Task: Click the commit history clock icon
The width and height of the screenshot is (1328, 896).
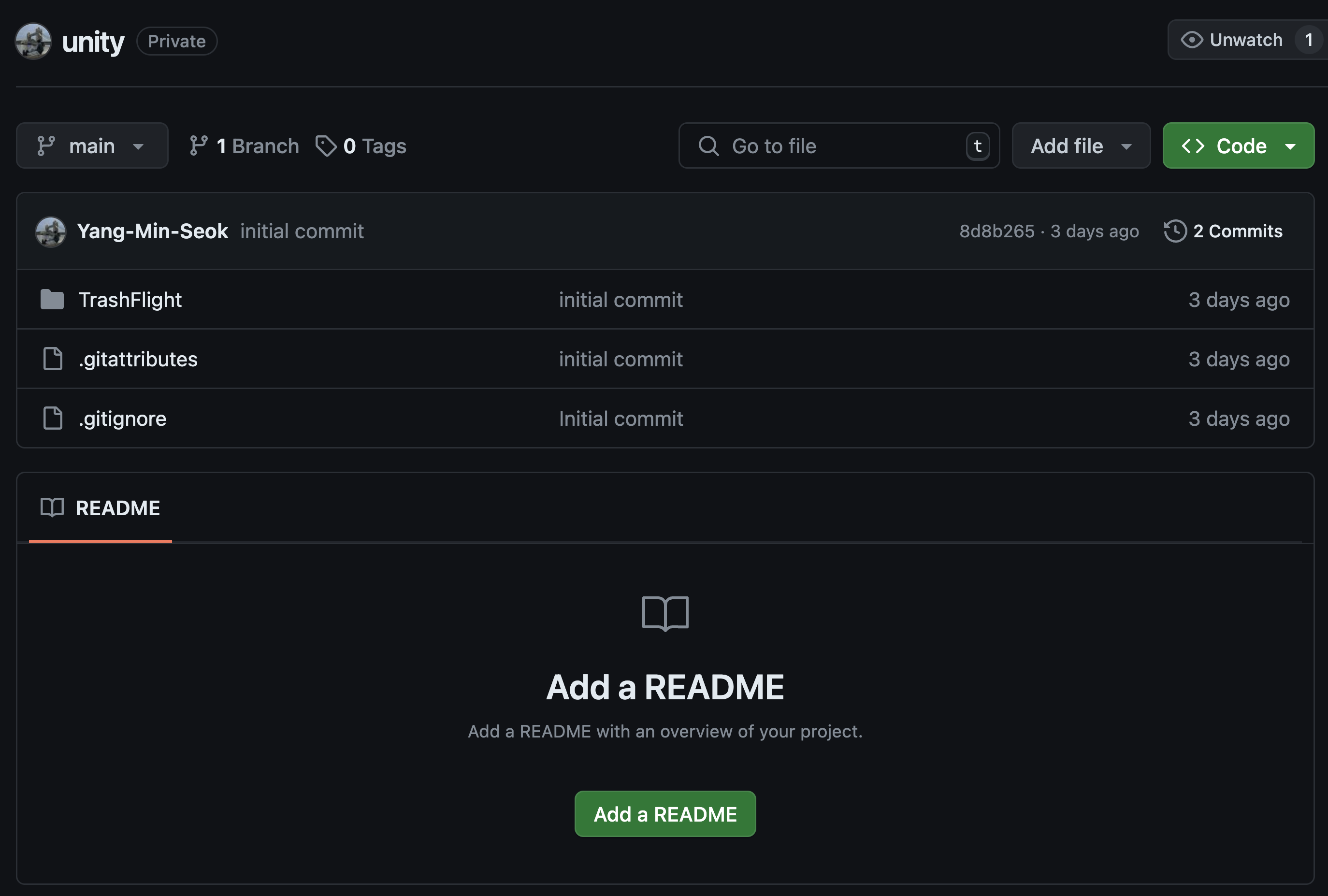Action: (1175, 231)
